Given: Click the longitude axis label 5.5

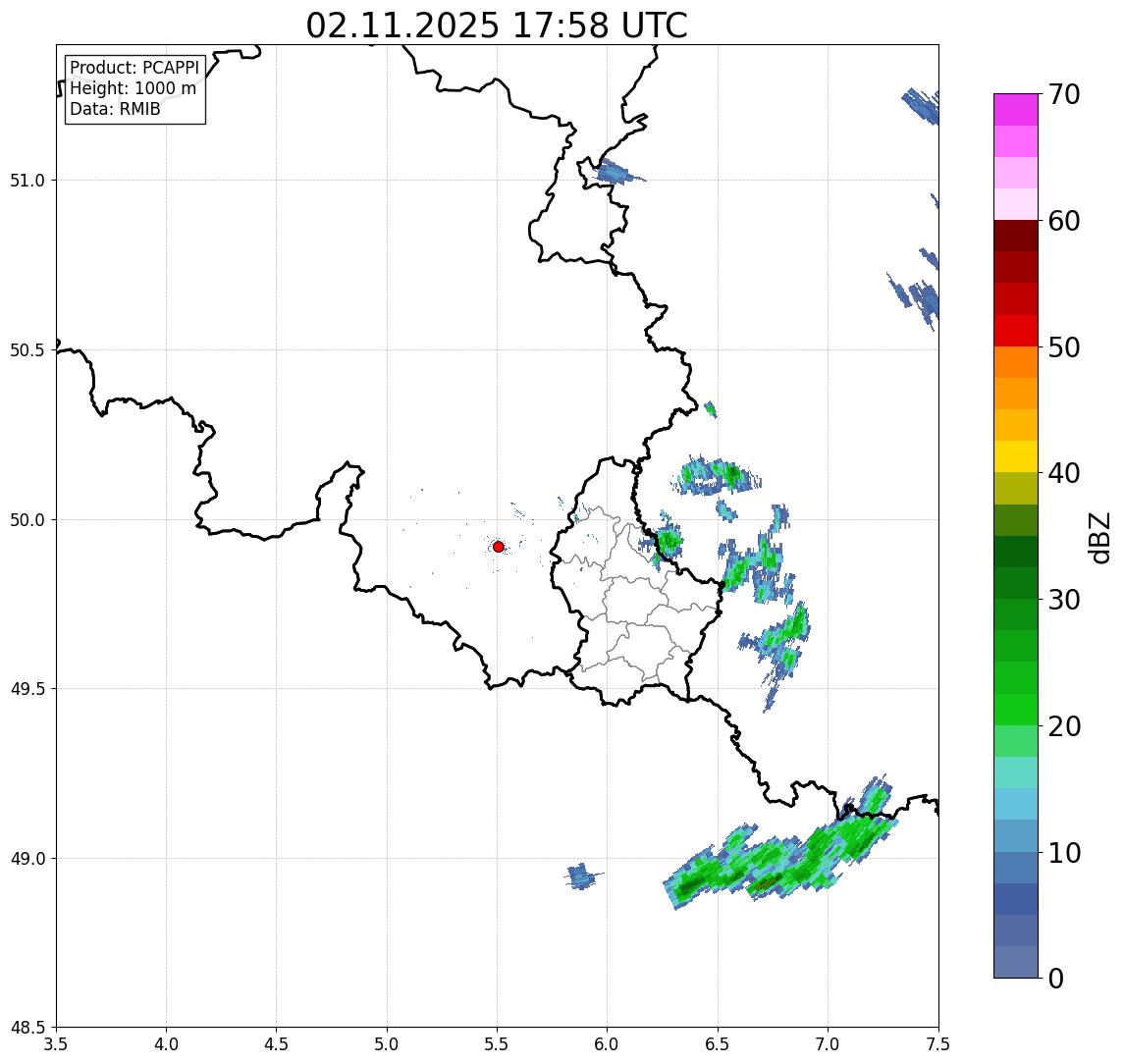Looking at the screenshot, I should point(497,1044).
